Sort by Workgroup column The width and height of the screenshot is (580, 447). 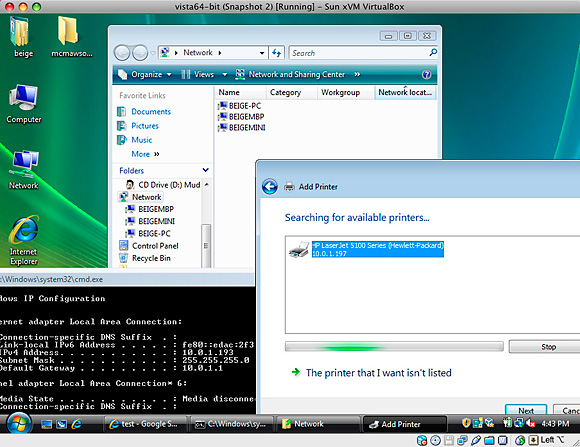click(x=346, y=93)
